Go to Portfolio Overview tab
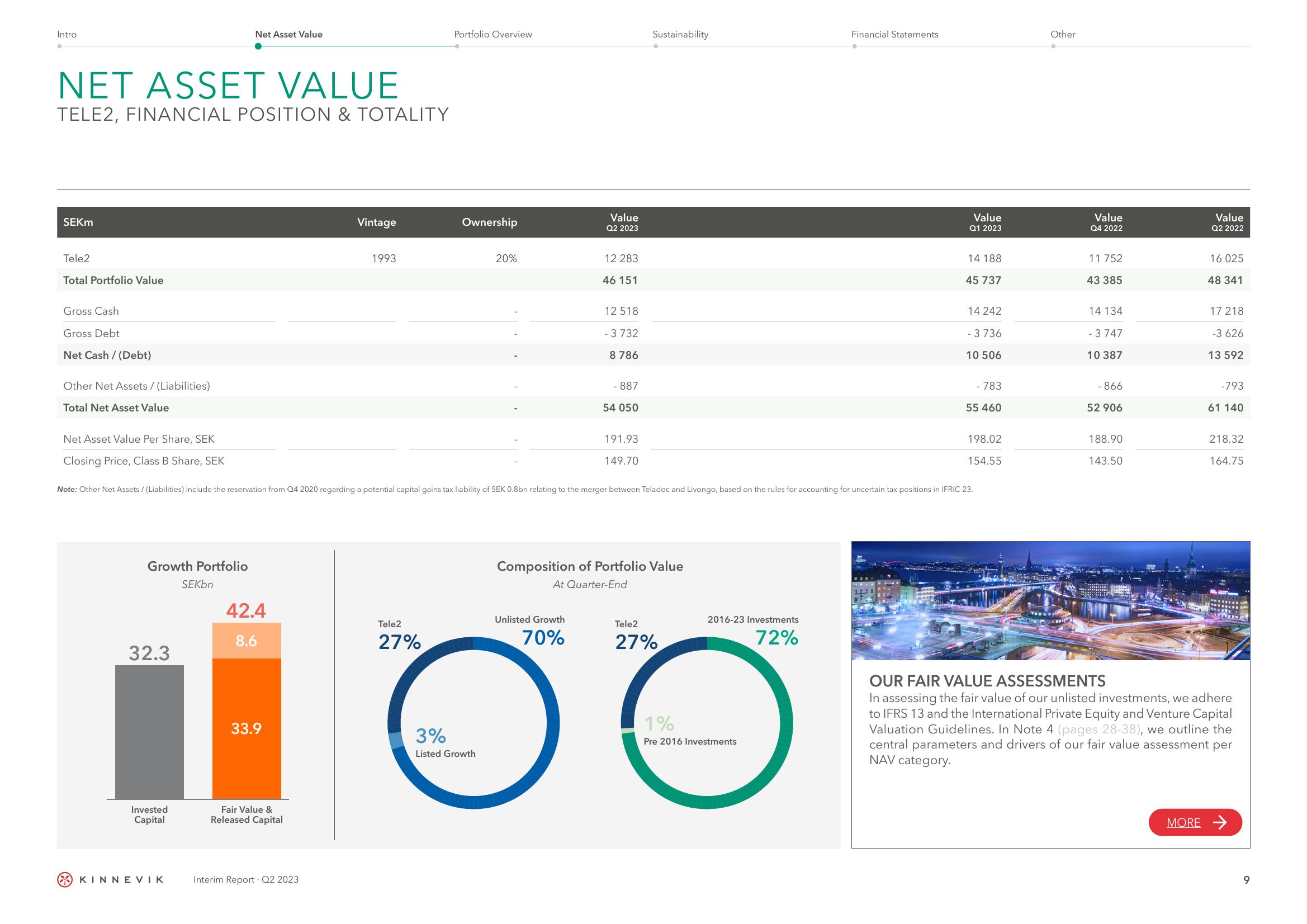1307x924 pixels. pyautogui.click(x=493, y=34)
